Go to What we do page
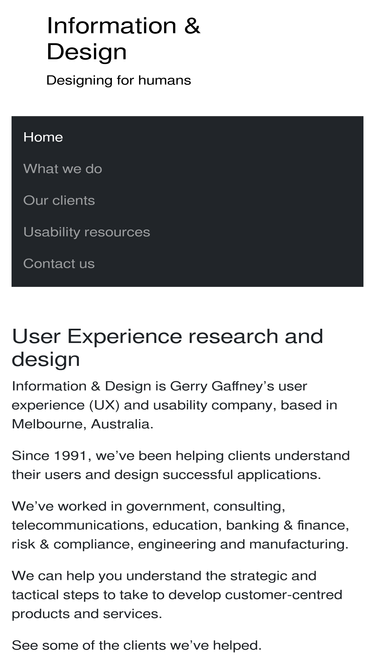 coord(62,169)
